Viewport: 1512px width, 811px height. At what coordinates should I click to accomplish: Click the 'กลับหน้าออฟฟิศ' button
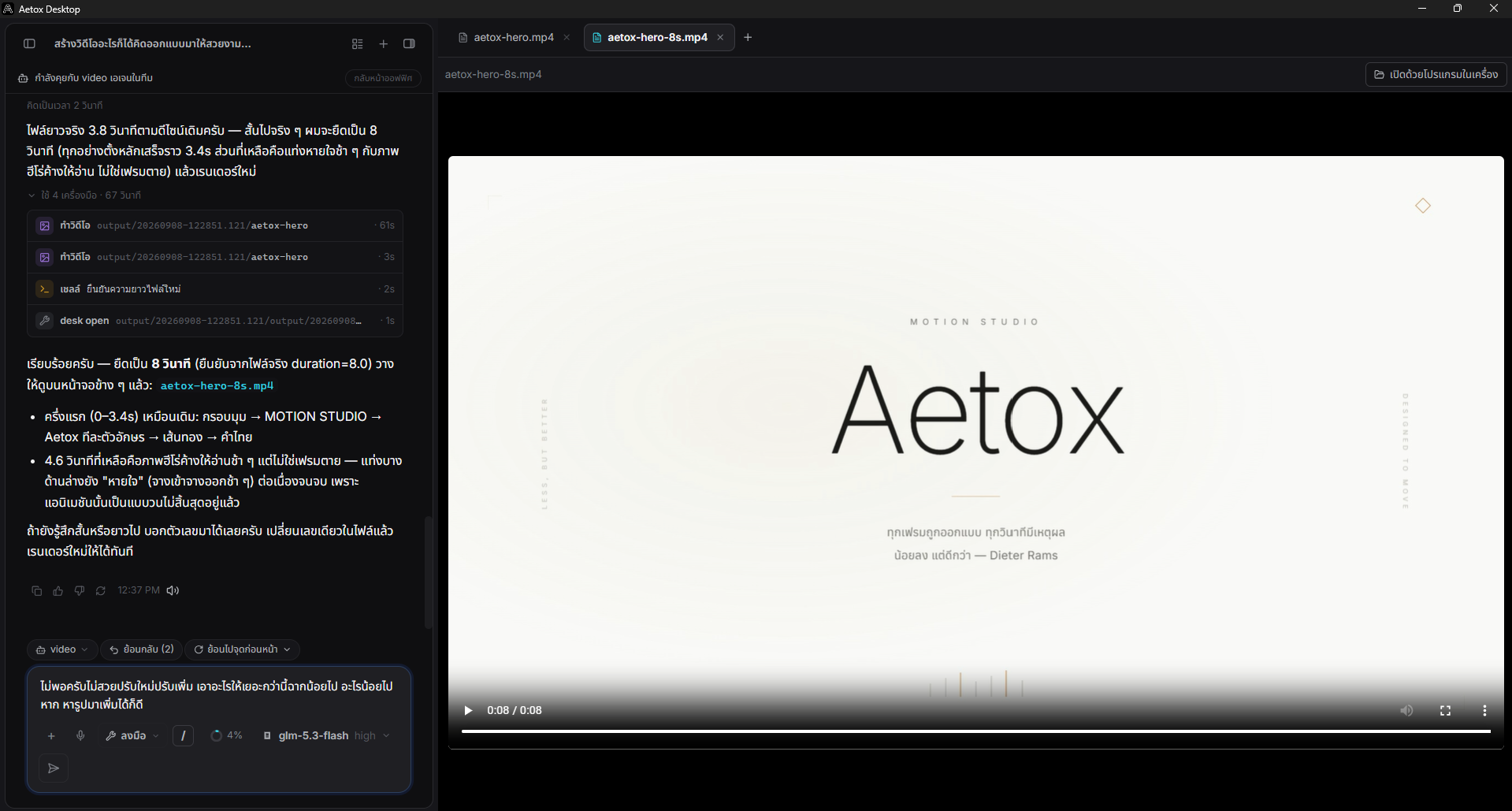coord(383,78)
